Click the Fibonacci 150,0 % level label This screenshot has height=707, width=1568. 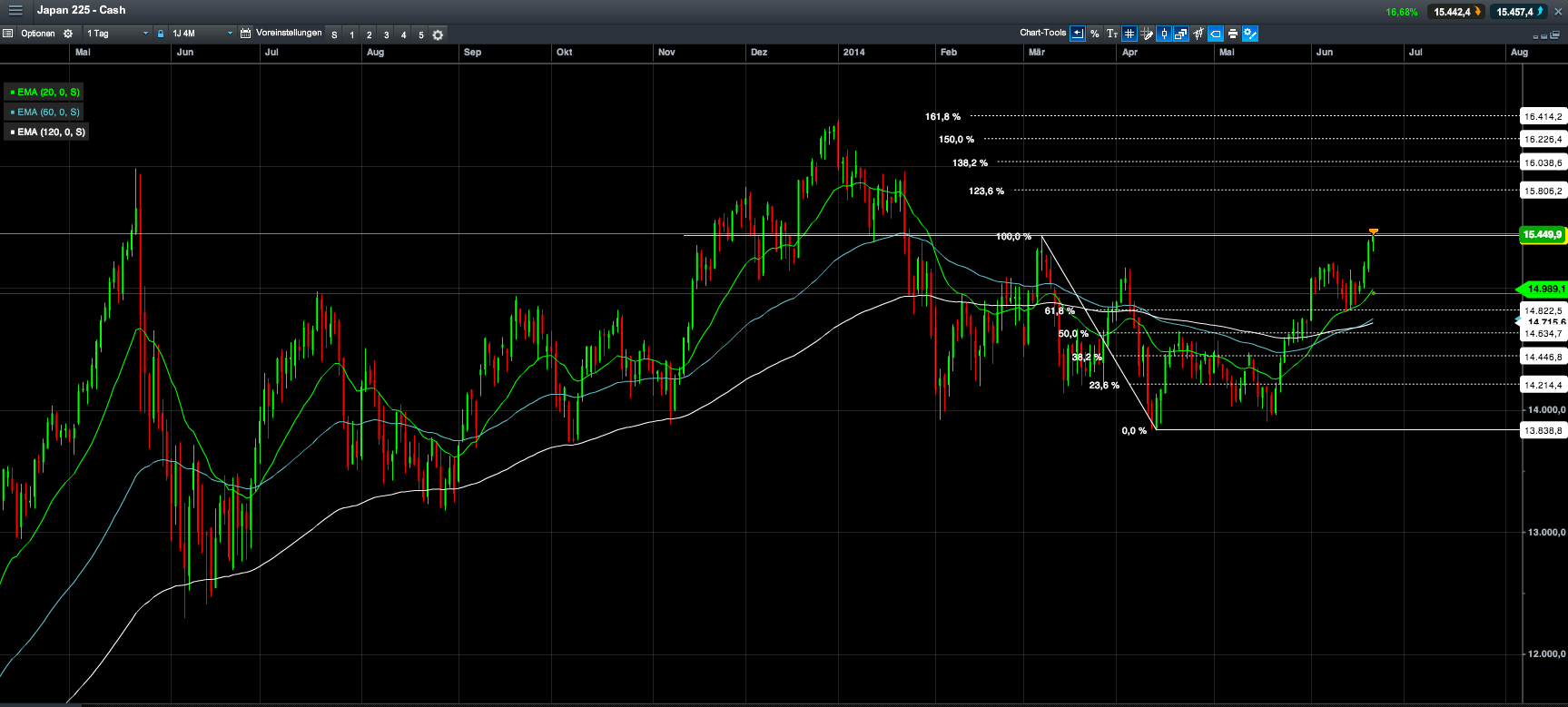click(x=956, y=139)
